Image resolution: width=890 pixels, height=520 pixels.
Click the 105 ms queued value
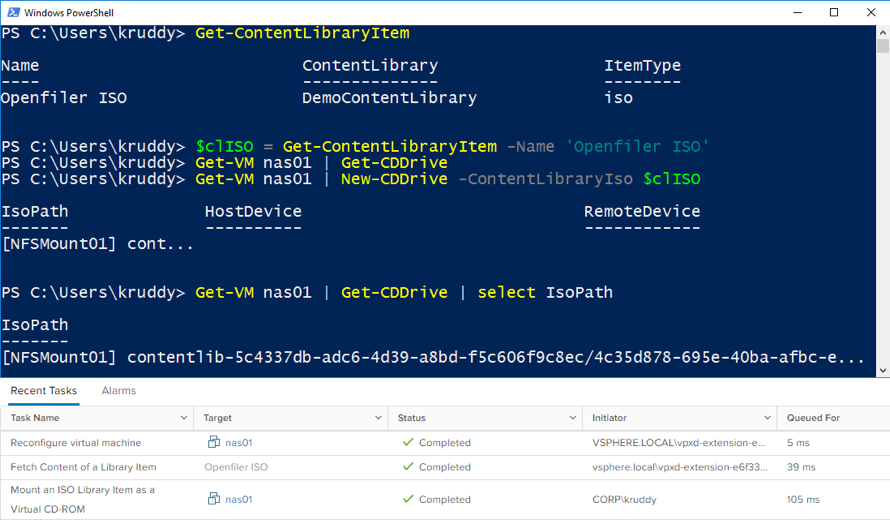click(x=803, y=499)
